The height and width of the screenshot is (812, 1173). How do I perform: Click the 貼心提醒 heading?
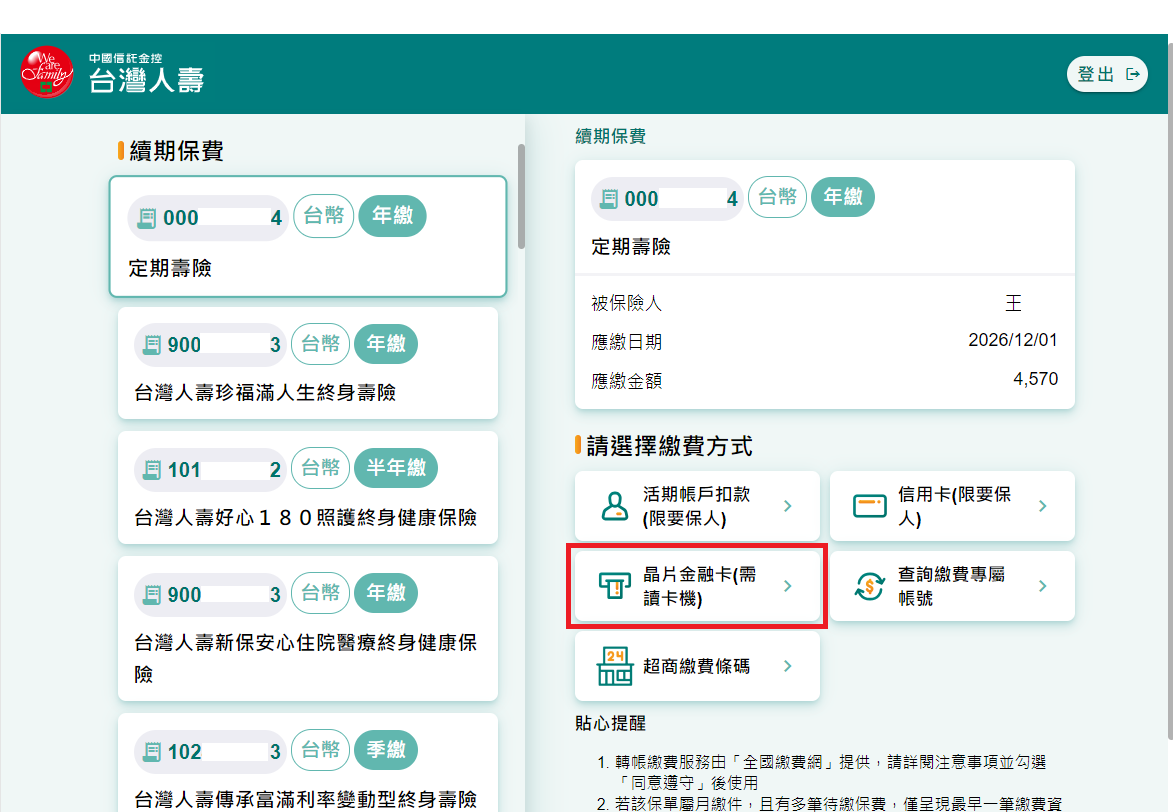click(x=610, y=724)
